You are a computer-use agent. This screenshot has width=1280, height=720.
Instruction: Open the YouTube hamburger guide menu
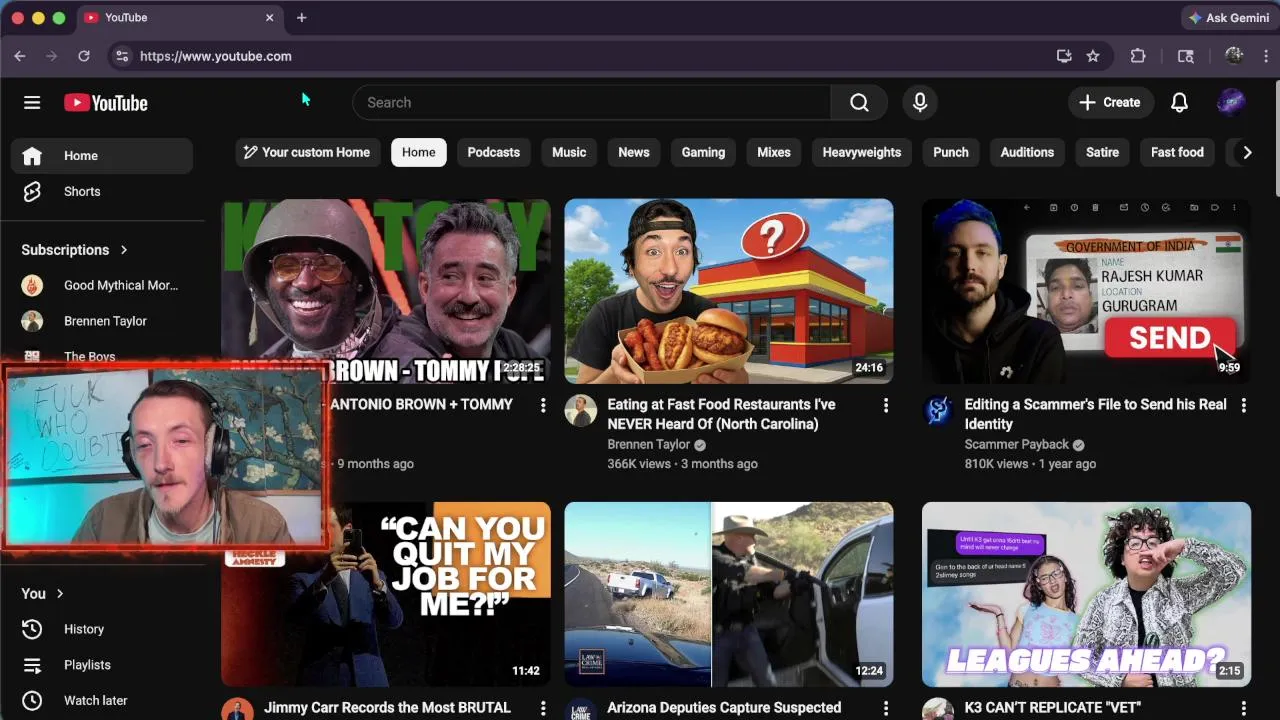click(32, 103)
